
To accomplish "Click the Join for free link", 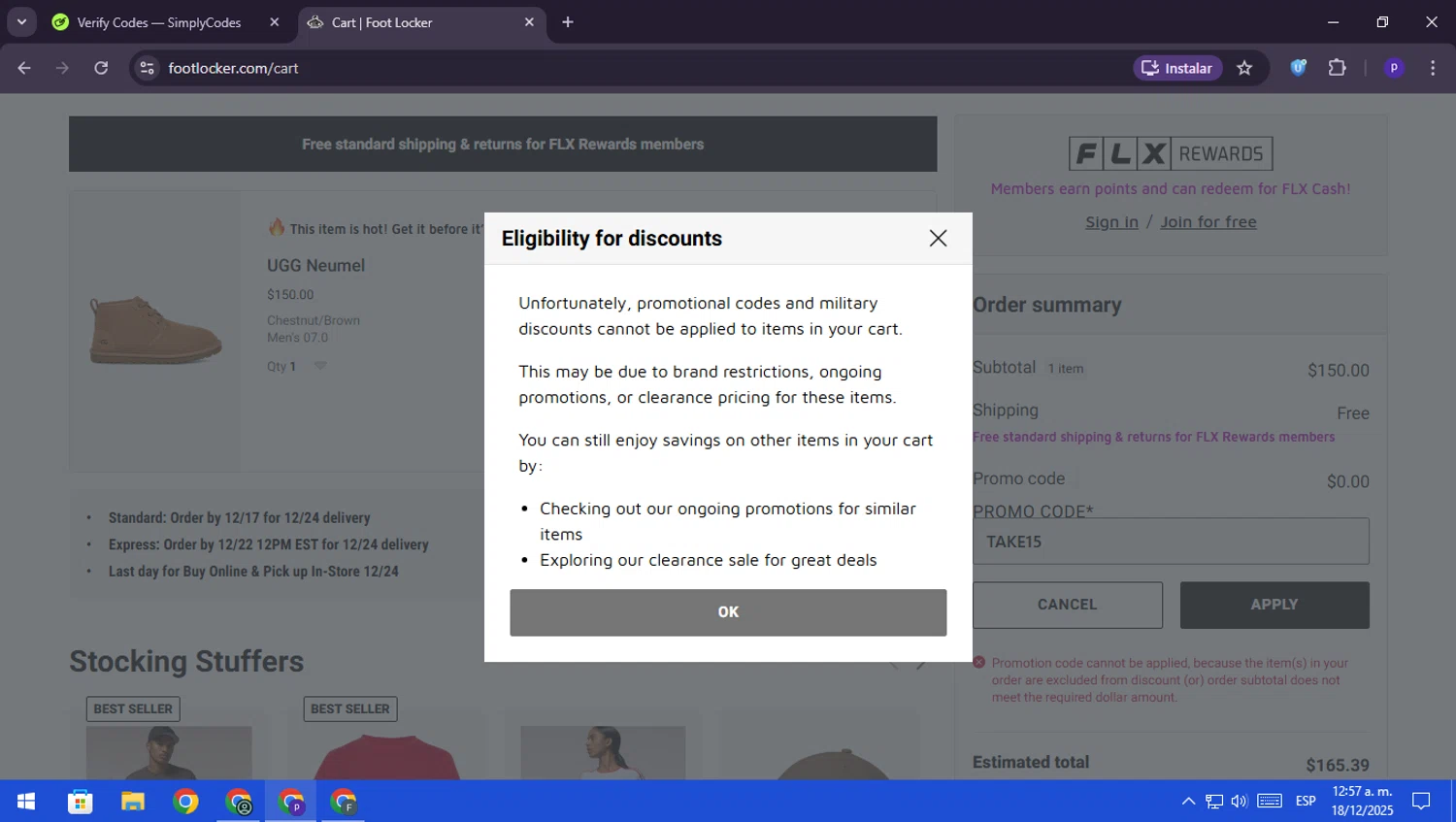I will [1208, 222].
